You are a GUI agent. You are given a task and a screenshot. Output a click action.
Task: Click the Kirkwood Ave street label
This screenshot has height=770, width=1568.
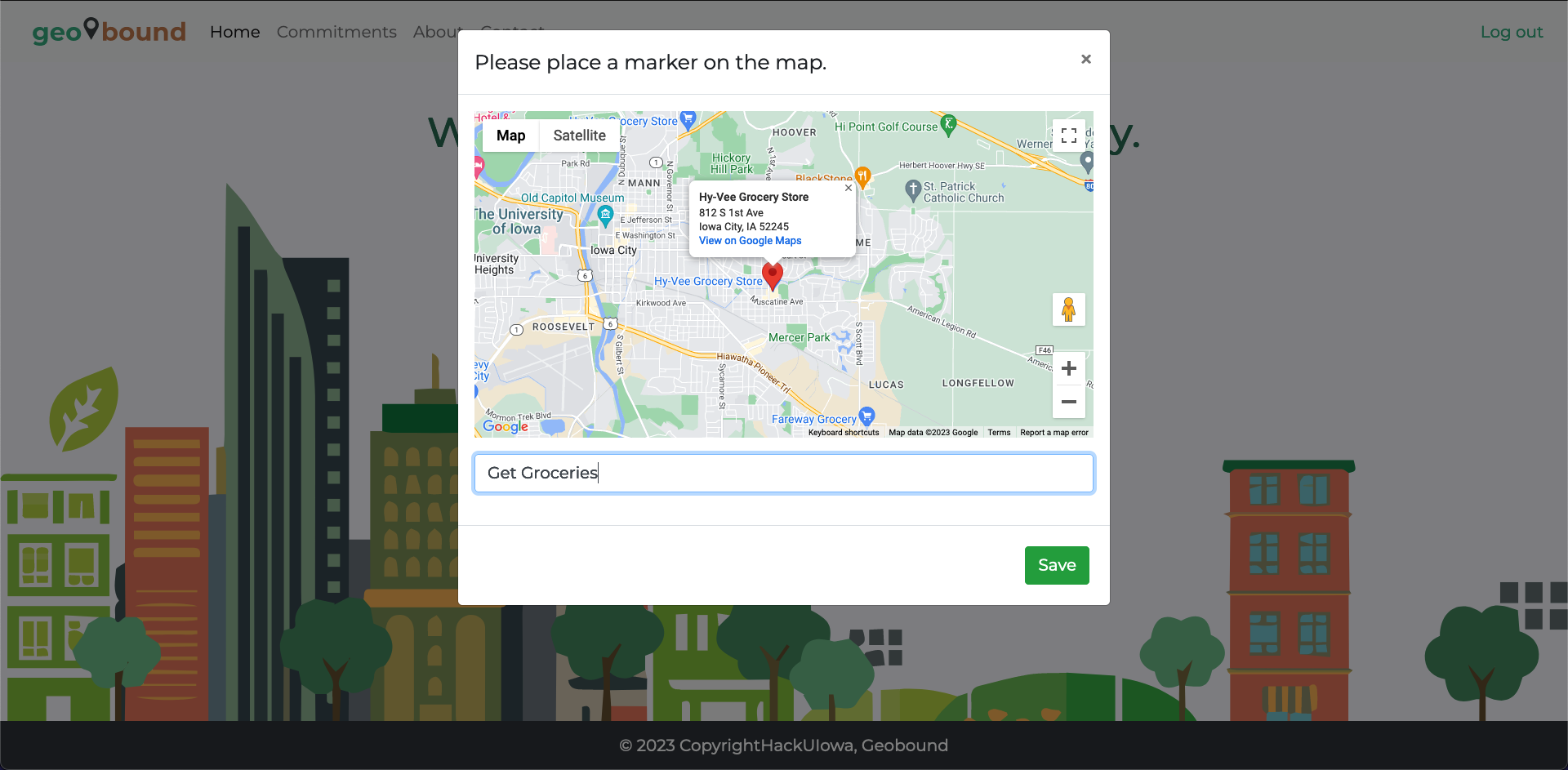pyautogui.click(x=661, y=303)
